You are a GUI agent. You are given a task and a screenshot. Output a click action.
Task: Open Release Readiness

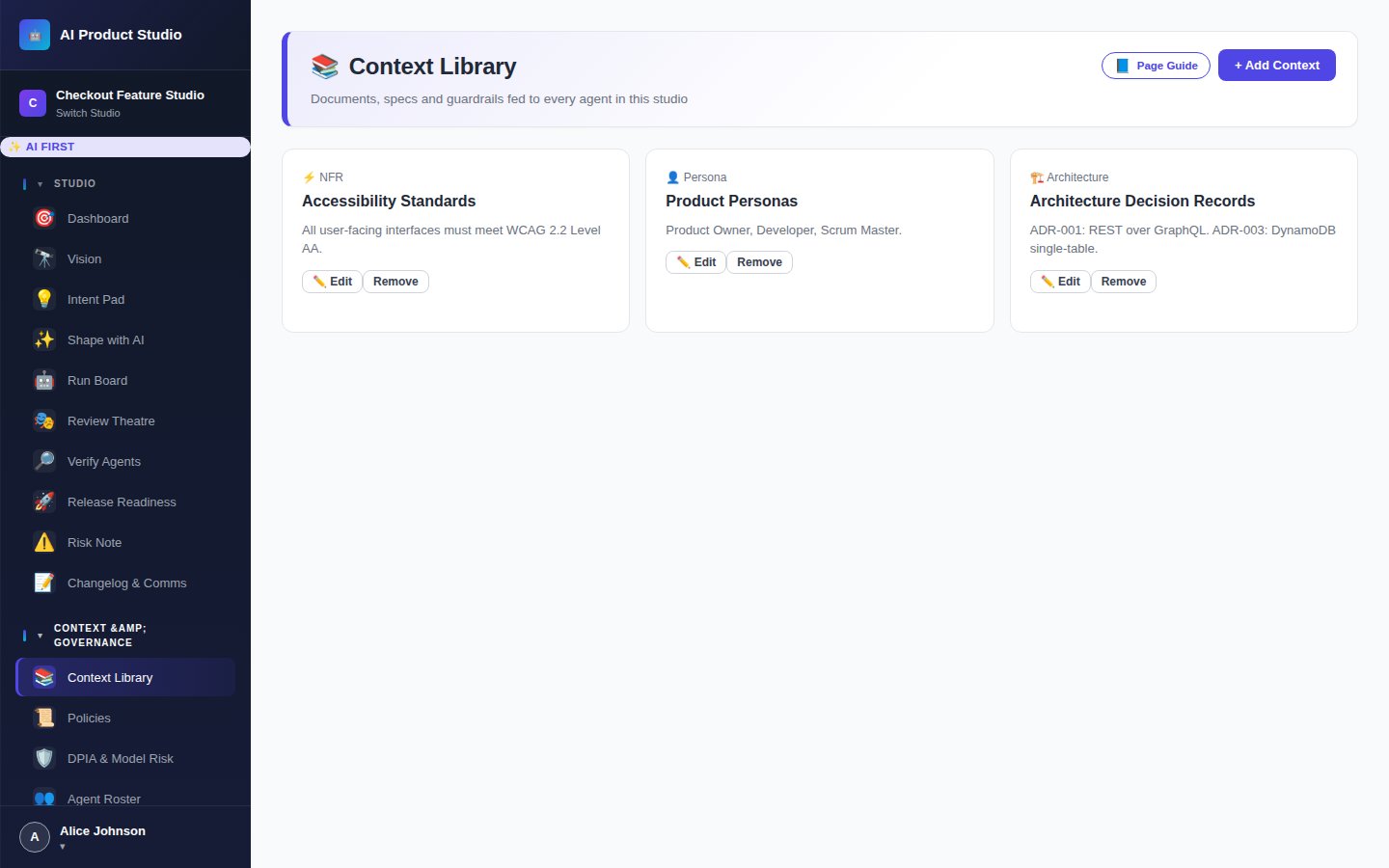(x=125, y=502)
